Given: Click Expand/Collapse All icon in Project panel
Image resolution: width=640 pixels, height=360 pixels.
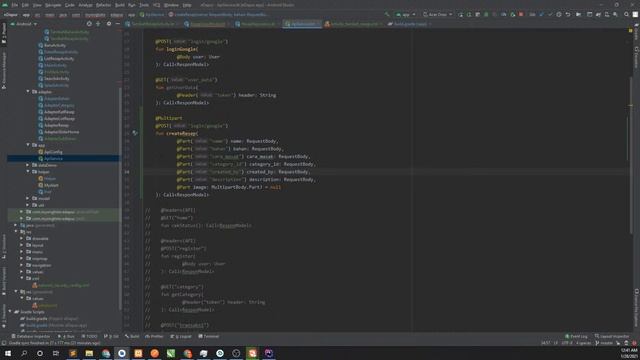Looking at the screenshot, I should [98, 24].
